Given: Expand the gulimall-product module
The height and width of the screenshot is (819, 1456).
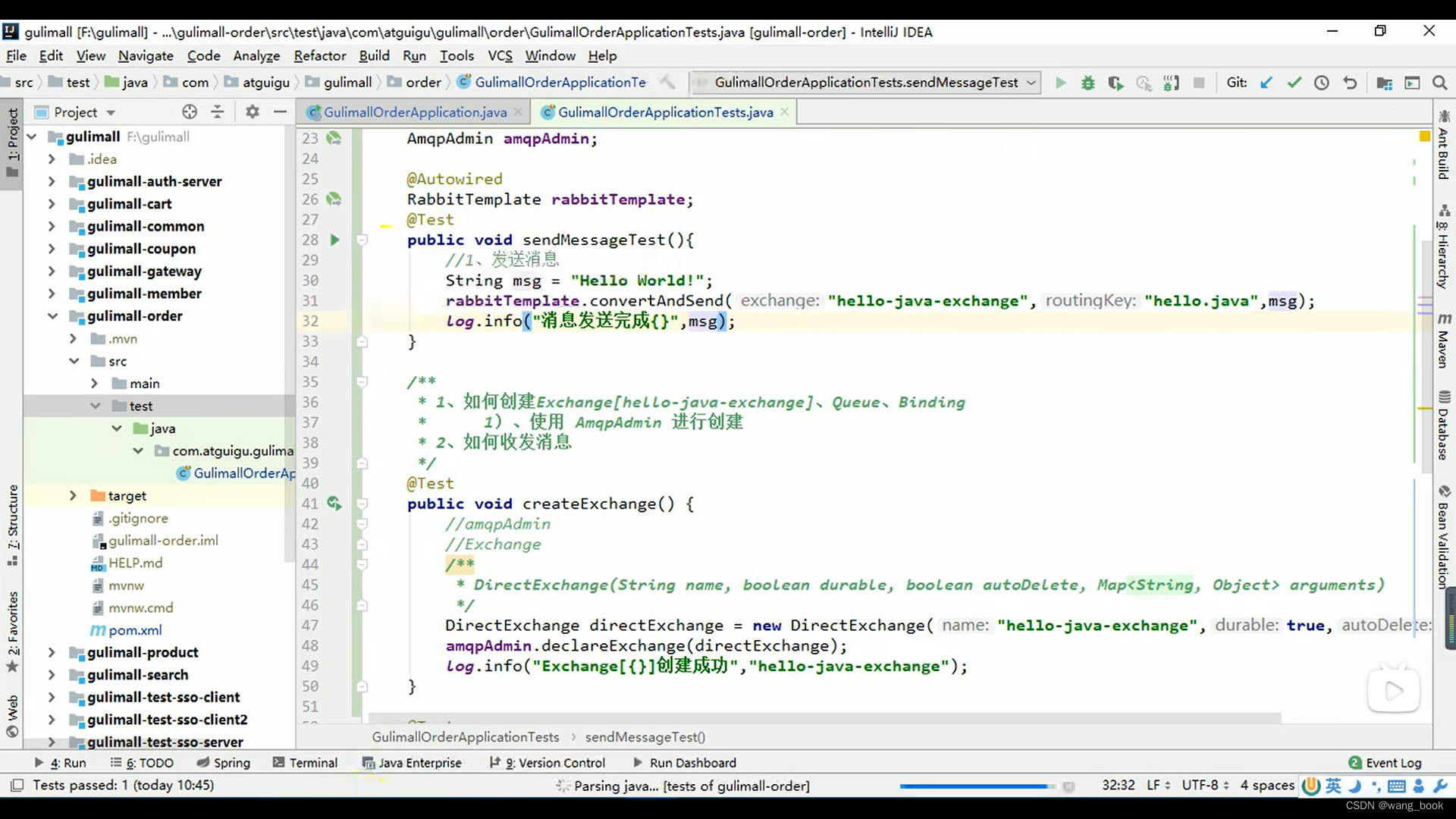Looking at the screenshot, I should pyautogui.click(x=51, y=652).
